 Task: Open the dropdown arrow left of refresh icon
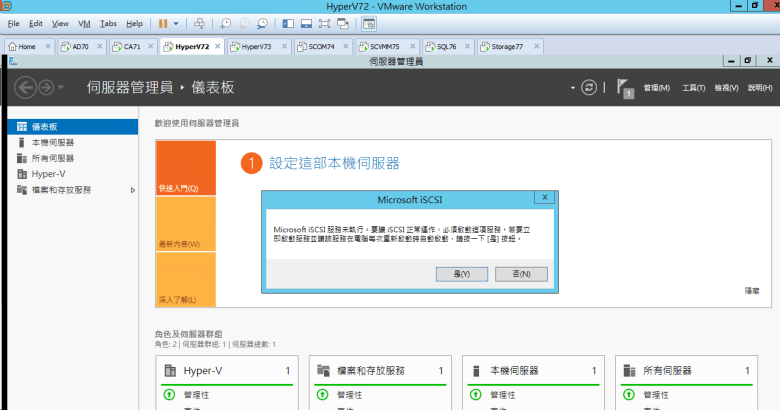(x=573, y=87)
